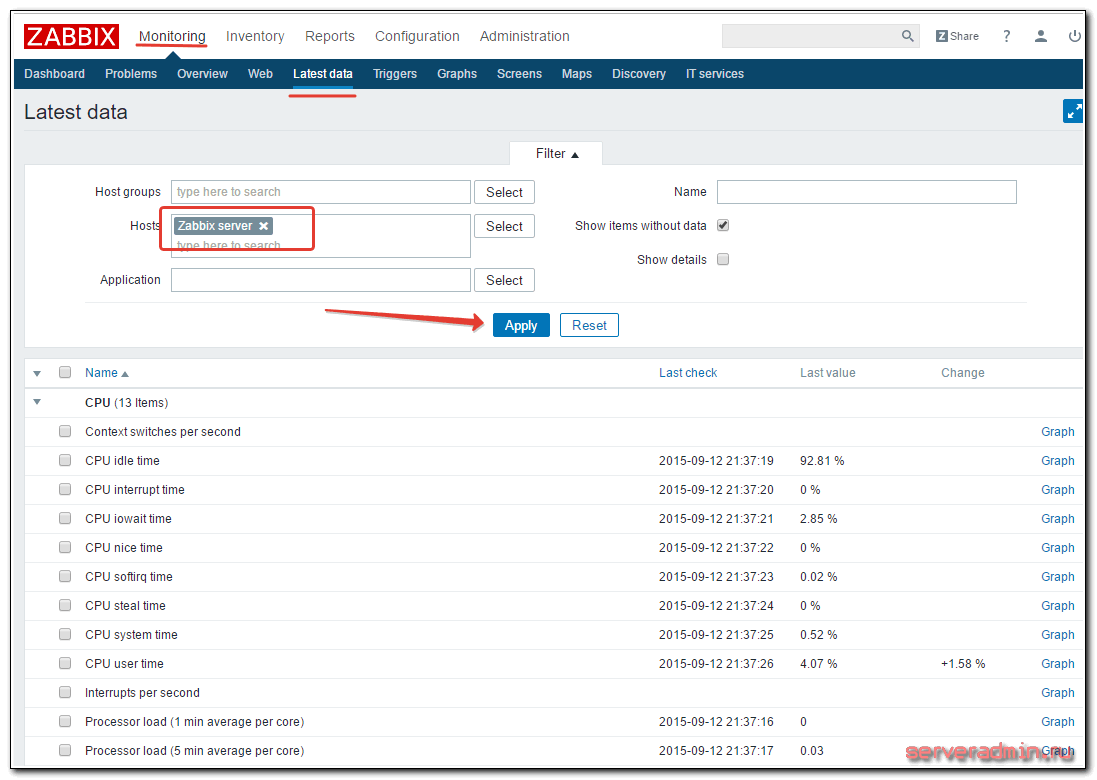Open the Configuration menu
1097x780 pixels.
417,36
